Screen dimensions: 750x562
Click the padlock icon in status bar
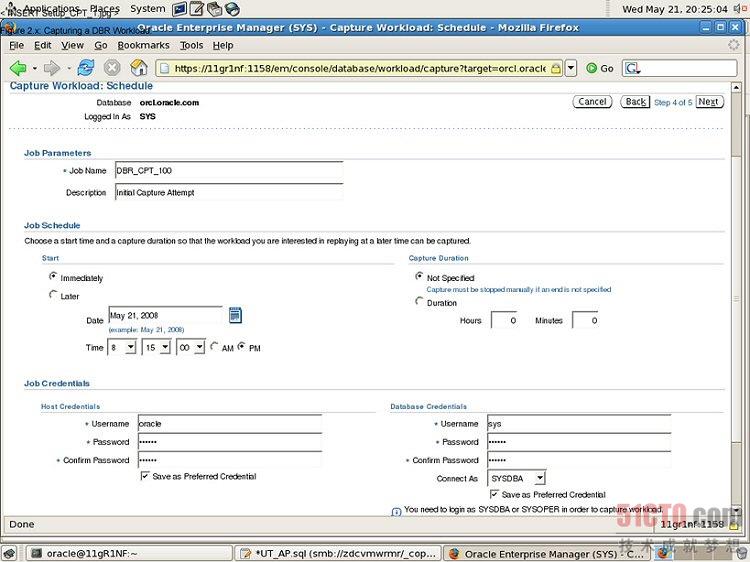tap(733, 524)
